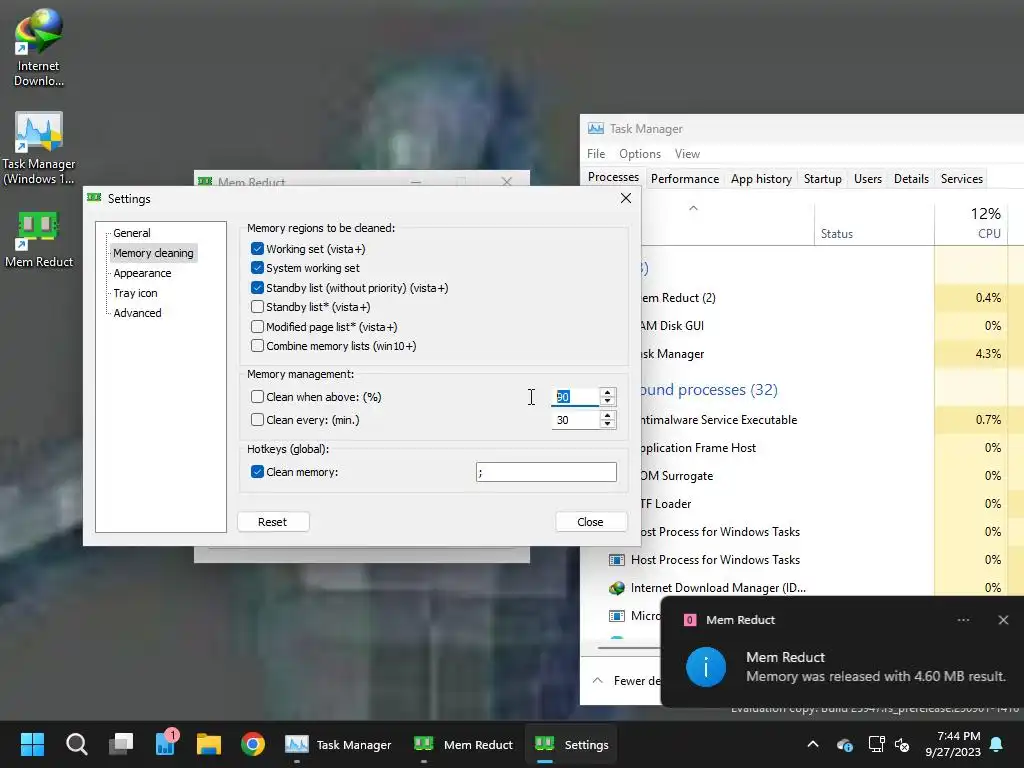Open Internet Download Manager desktop shortcut
This screenshot has width=1024, height=768.
pyautogui.click(x=39, y=48)
